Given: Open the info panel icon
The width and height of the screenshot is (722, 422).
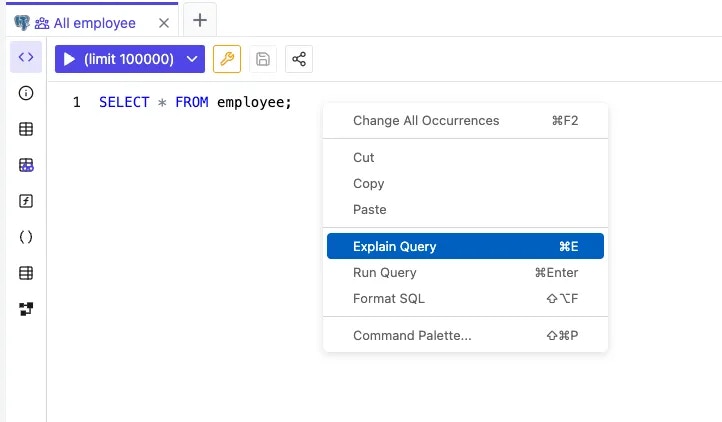Looking at the screenshot, I should point(26,93).
